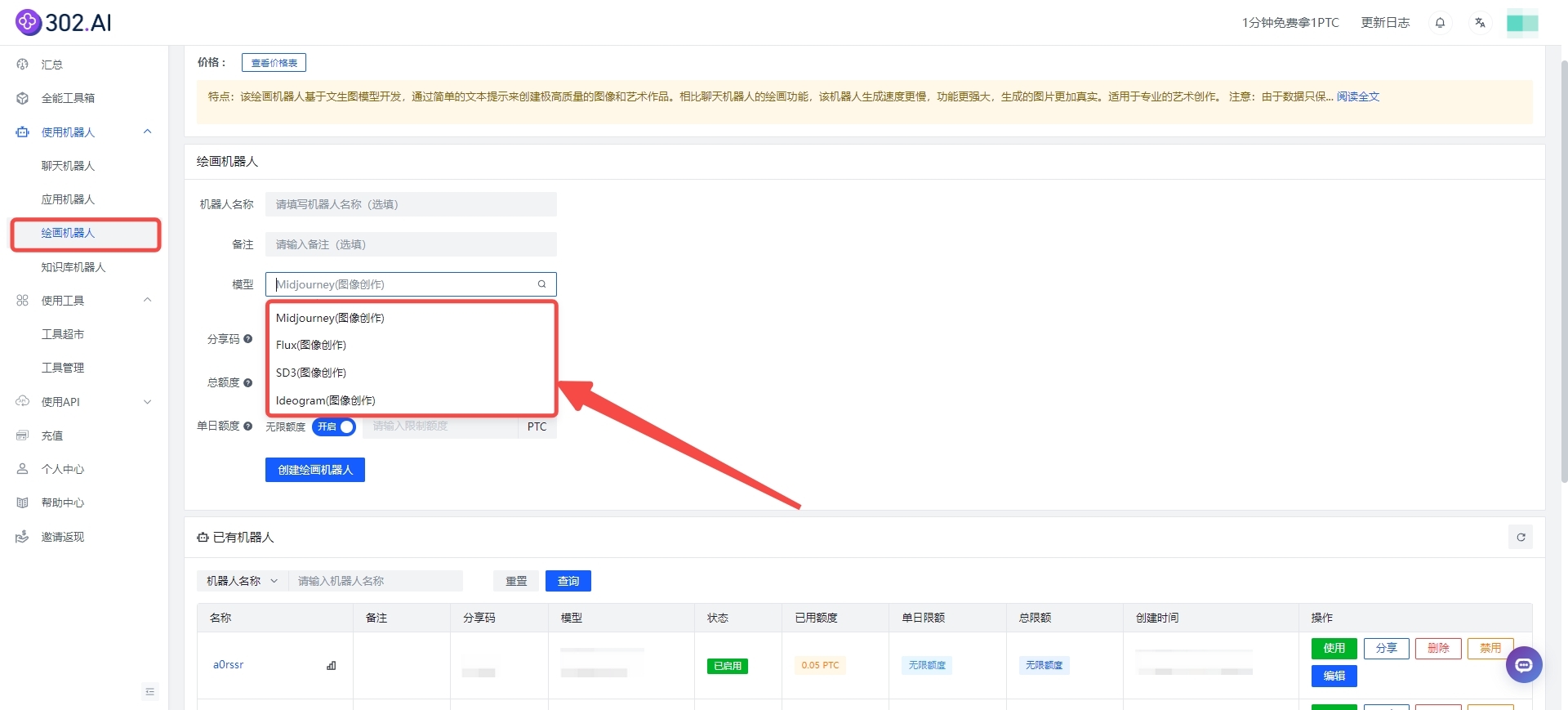Click the 分享码 help question icon
This screenshot has height=710, width=1568.
(x=247, y=339)
